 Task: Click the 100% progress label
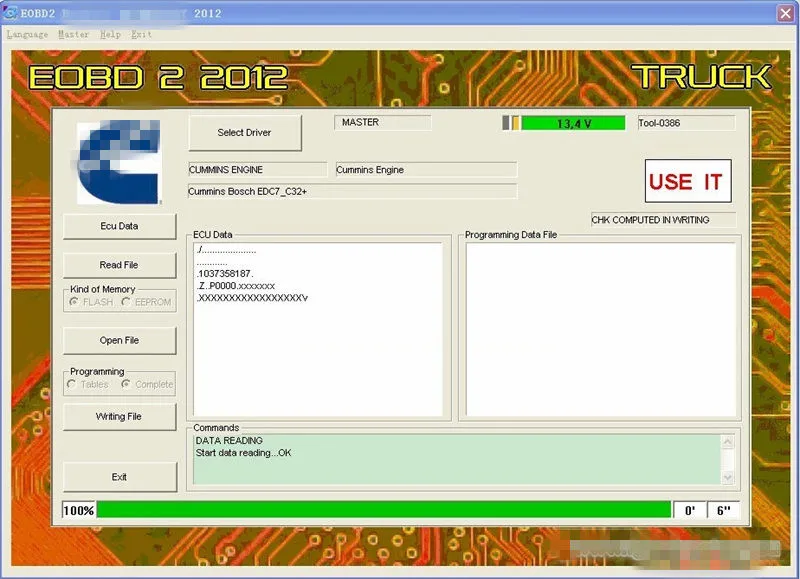click(79, 510)
